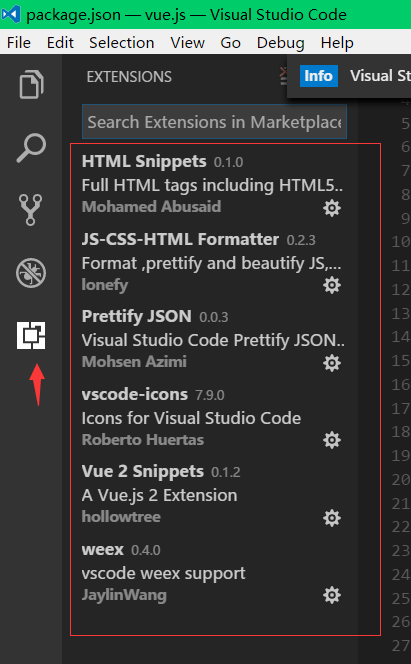Click manage gear for vscode-icons

point(332,440)
